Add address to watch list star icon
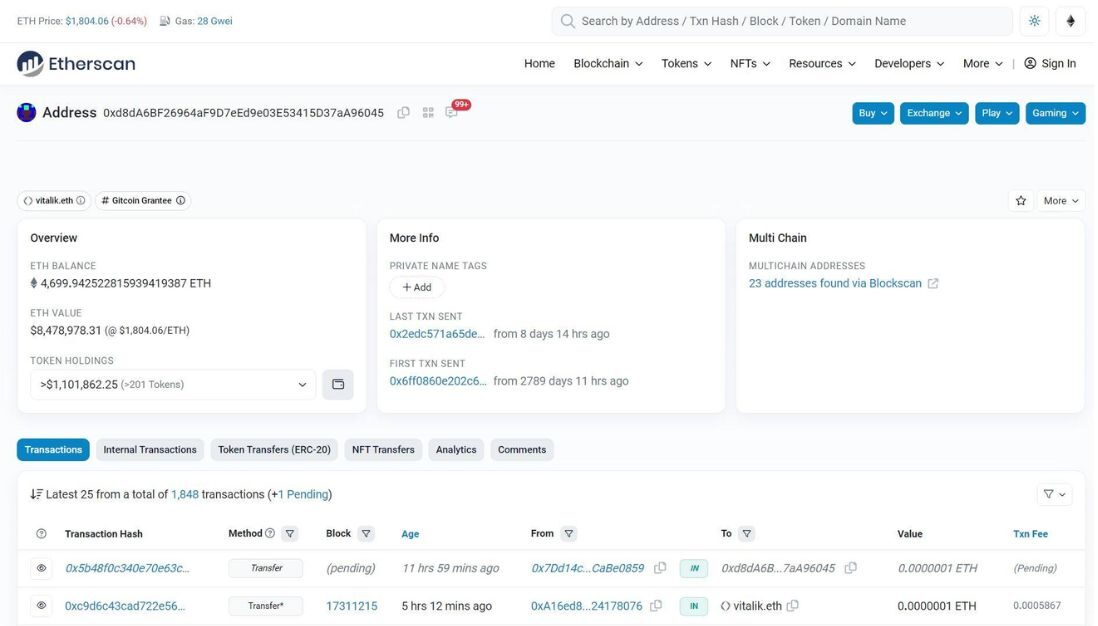This screenshot has height=626, width=1098. coord(1021,201)
